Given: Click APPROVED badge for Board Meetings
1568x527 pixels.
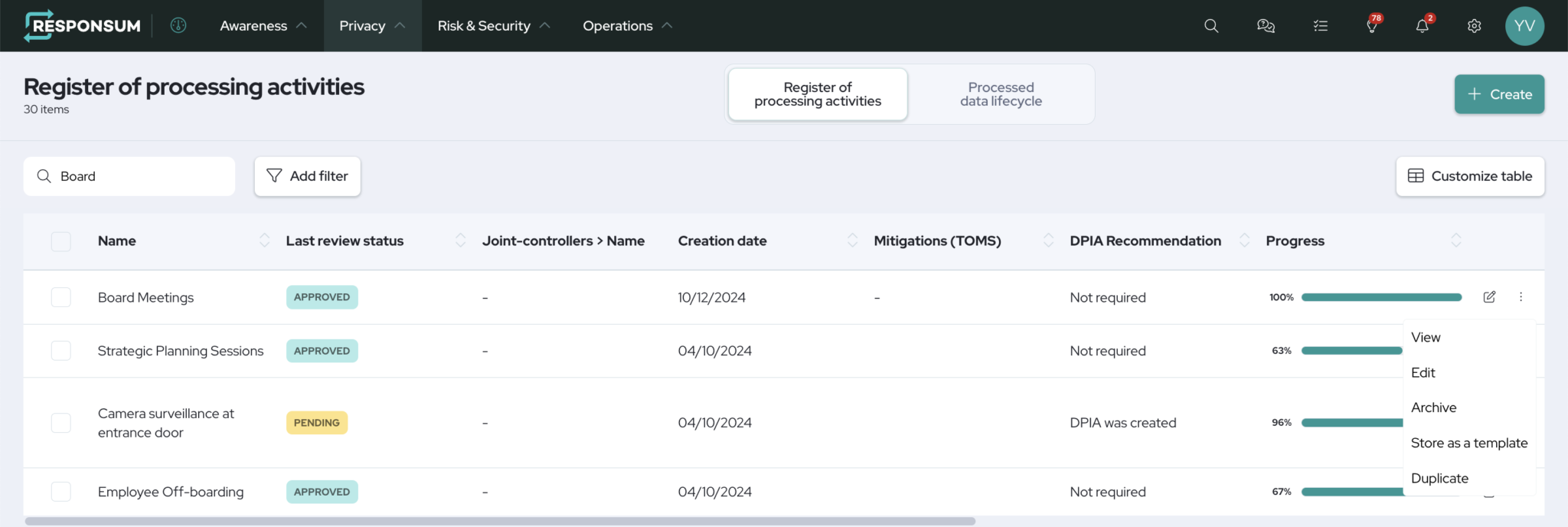Looking at the screenshot, I should (322, 297).
